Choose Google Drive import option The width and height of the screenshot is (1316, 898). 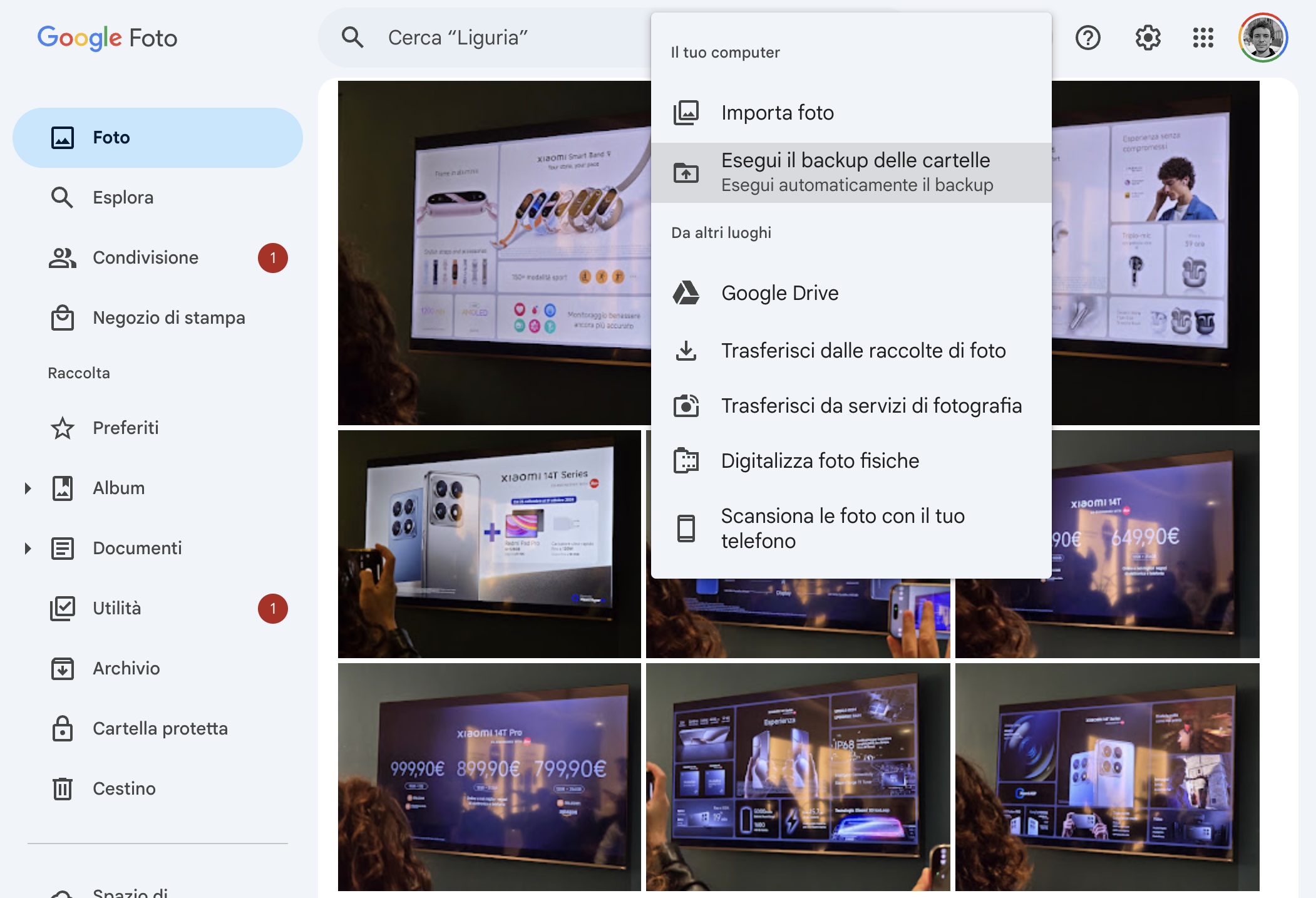pyautogui.click(x=851, y=293)
